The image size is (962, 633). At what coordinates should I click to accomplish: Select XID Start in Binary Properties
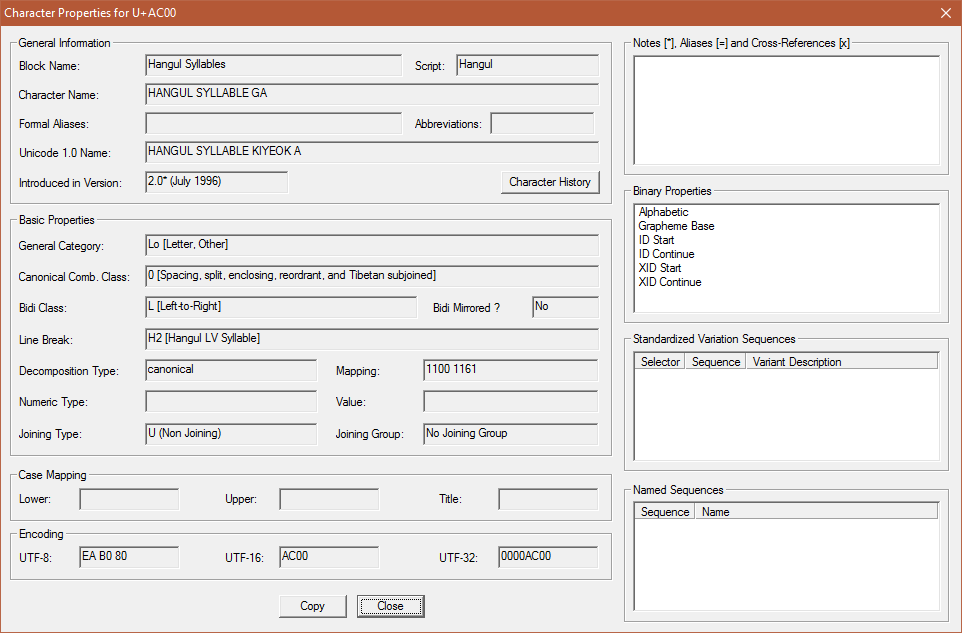pyautogui.click(x=660, y=269)
